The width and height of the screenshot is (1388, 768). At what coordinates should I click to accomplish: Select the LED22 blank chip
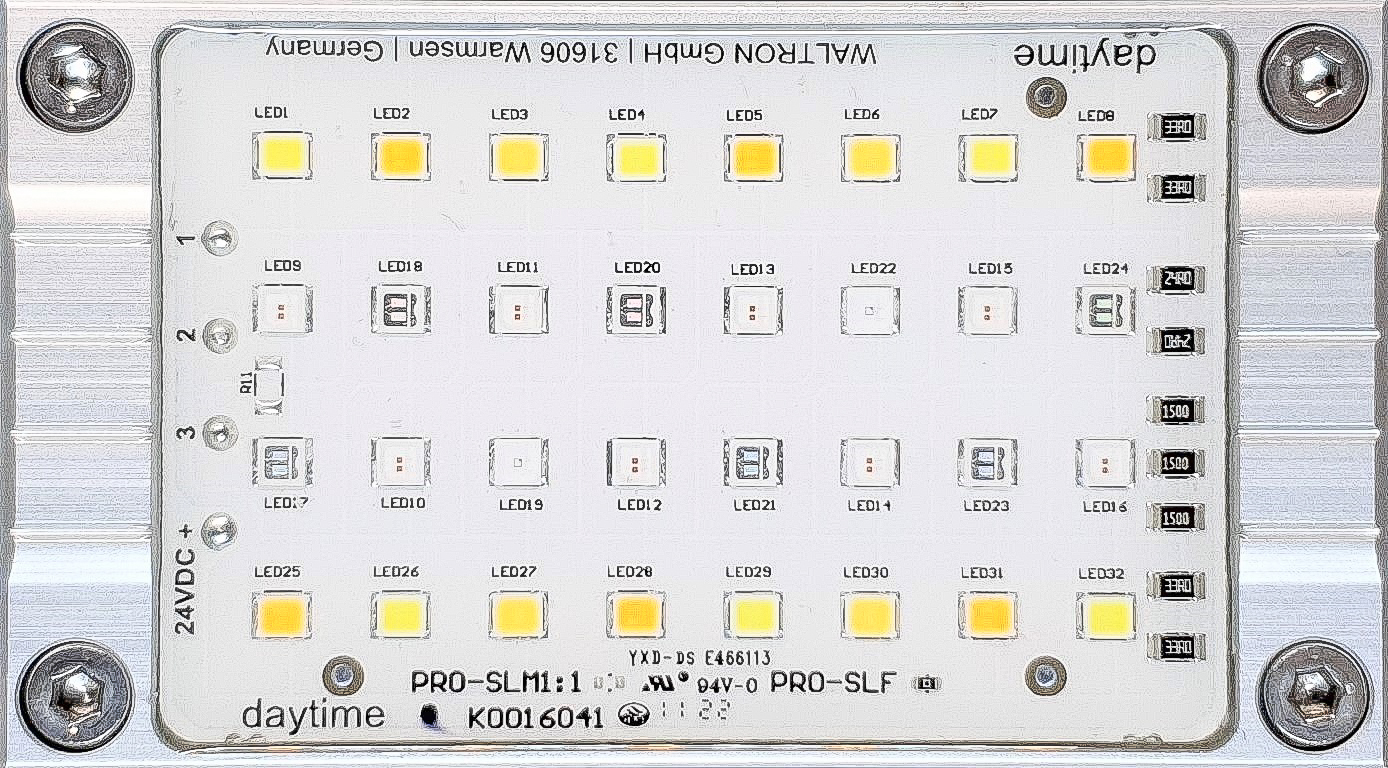[870, 310]
